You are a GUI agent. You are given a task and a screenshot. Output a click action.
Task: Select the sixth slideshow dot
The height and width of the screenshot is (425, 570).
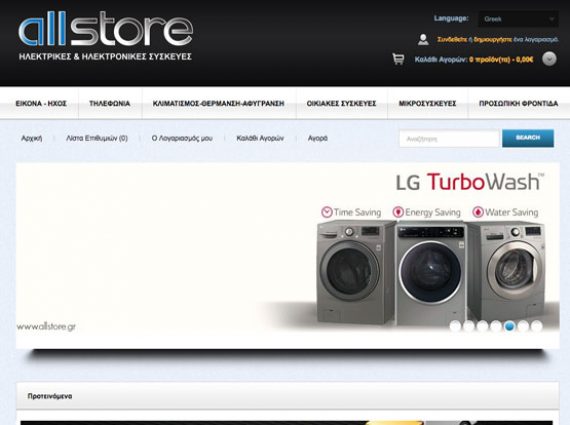(523, 326)
